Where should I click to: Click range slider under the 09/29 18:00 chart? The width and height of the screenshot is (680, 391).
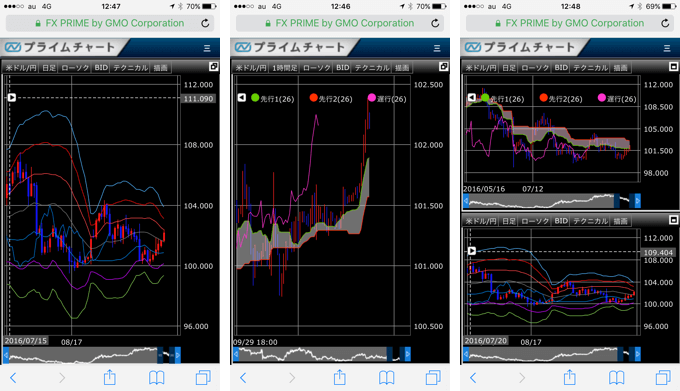[x=322, y=355]
